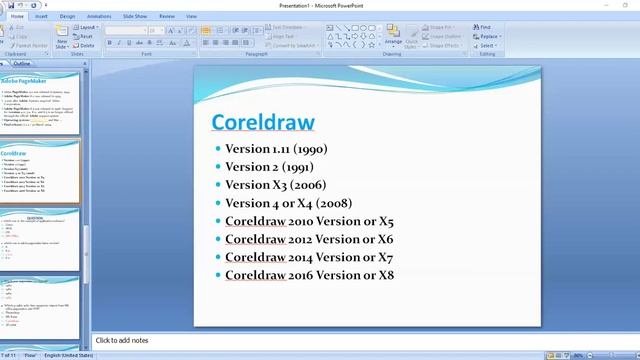The image size is (640, 360).
Task: Open the Home ribbon tab
Action: tap(17, 16)
